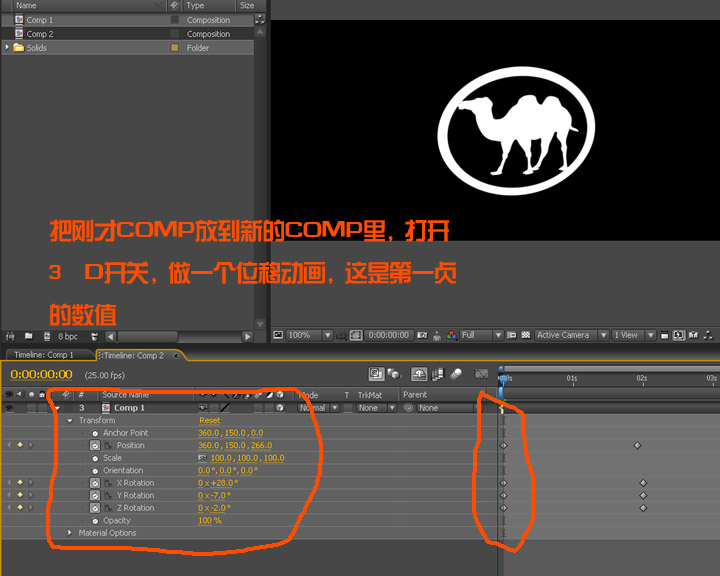Image resolution: width=720 pixels, height=576 pixels.
Task: Click the Region of Interest icon
Action: pos(512,335)
